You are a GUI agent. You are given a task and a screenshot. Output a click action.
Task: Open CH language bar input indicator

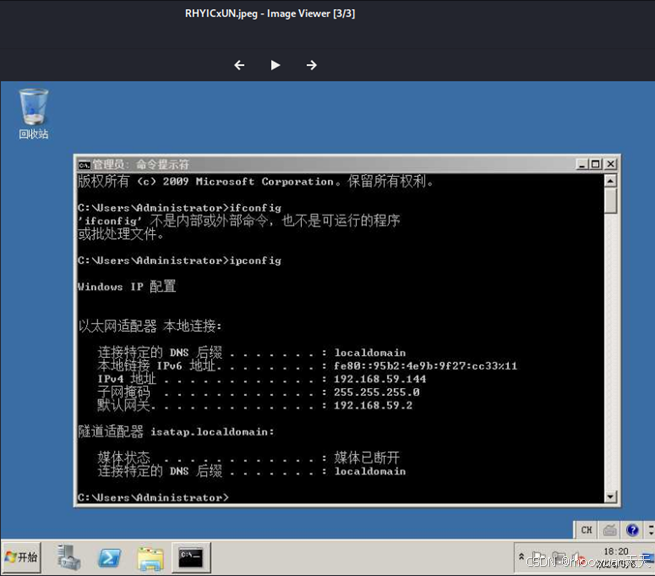click(586, 530)
